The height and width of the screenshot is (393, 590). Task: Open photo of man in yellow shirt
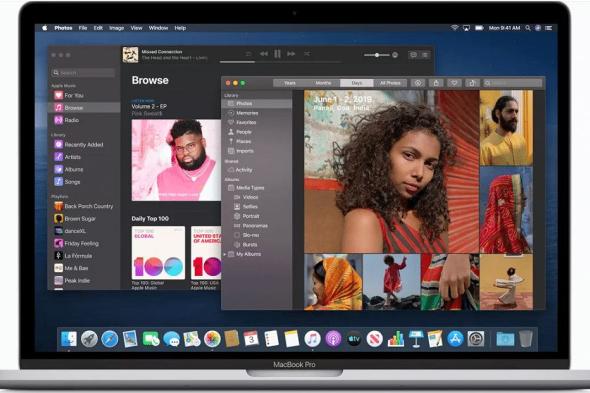[506, 128]
